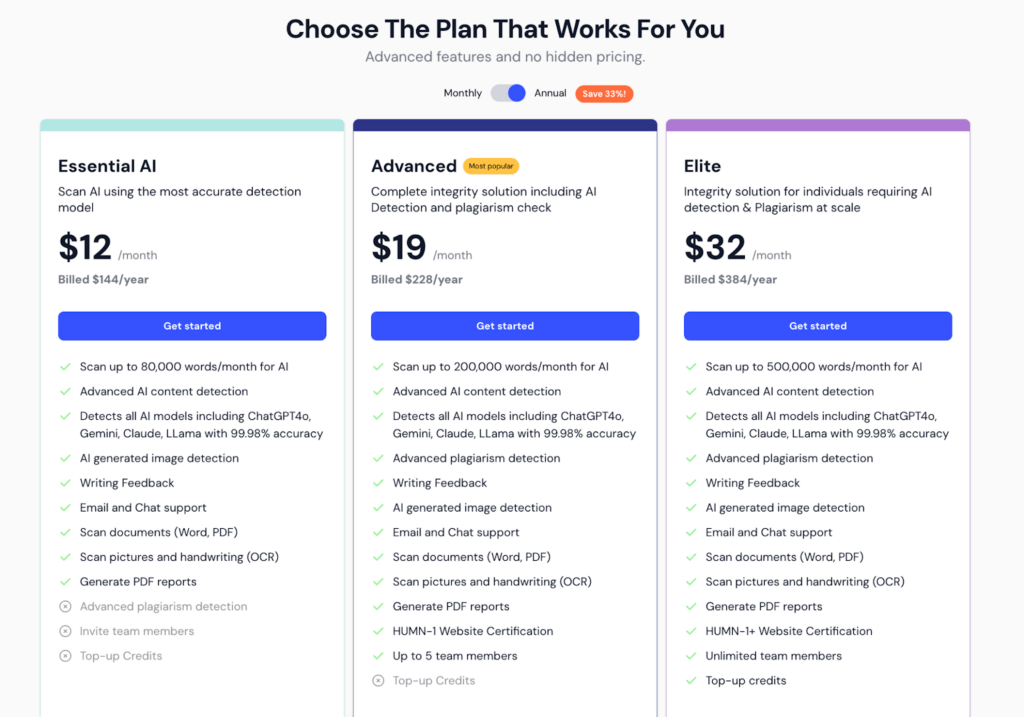Image resolution: width=1024 pixels, height=717 pixels.
Task: Click Get started under Elite plan
Action: click(x=818, y=326)
